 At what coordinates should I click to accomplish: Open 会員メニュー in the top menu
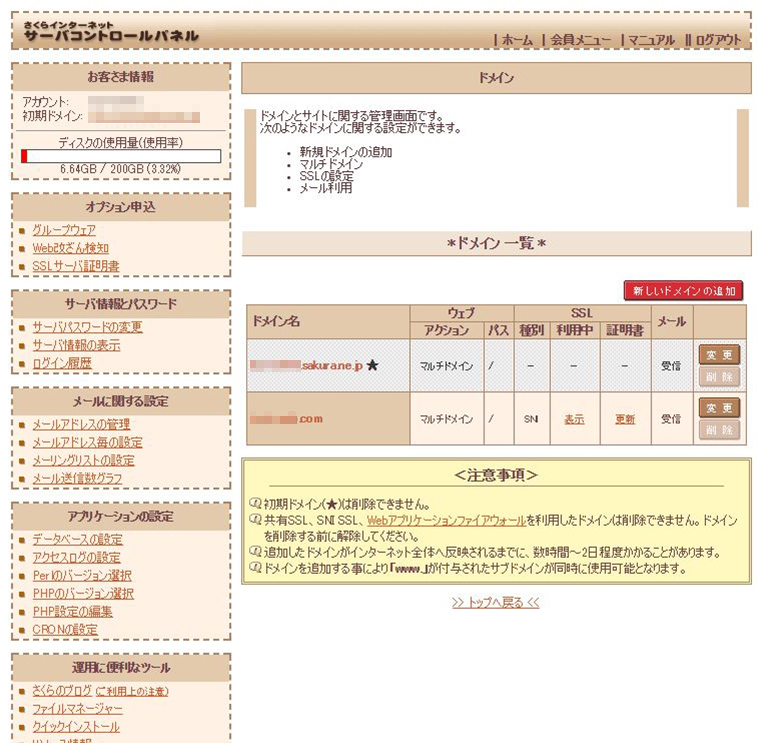click(580, 39)
